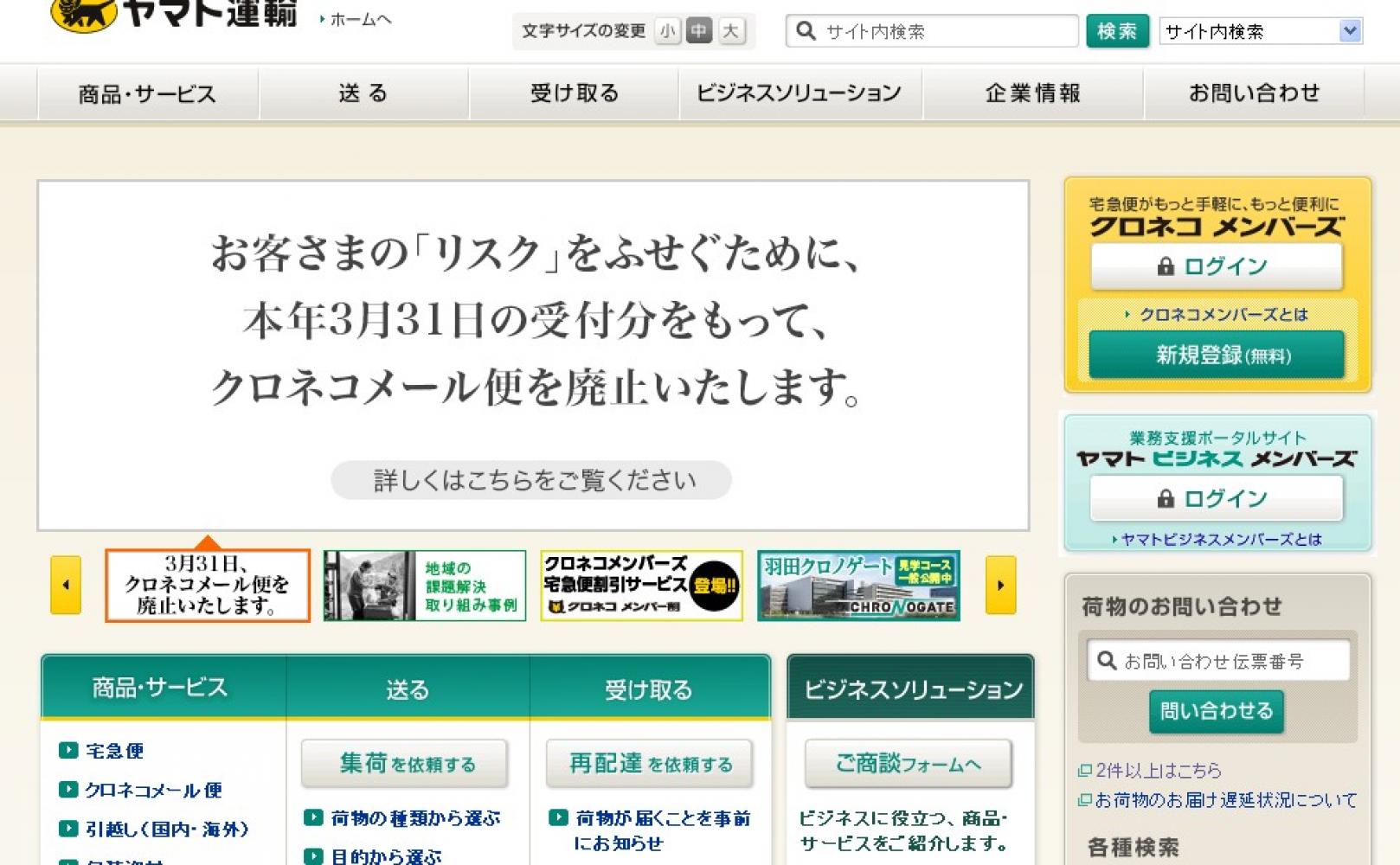The image size is (1400, 865).
Task: Click the green 新規登録 (無料) button
Action: [1217, 355]
